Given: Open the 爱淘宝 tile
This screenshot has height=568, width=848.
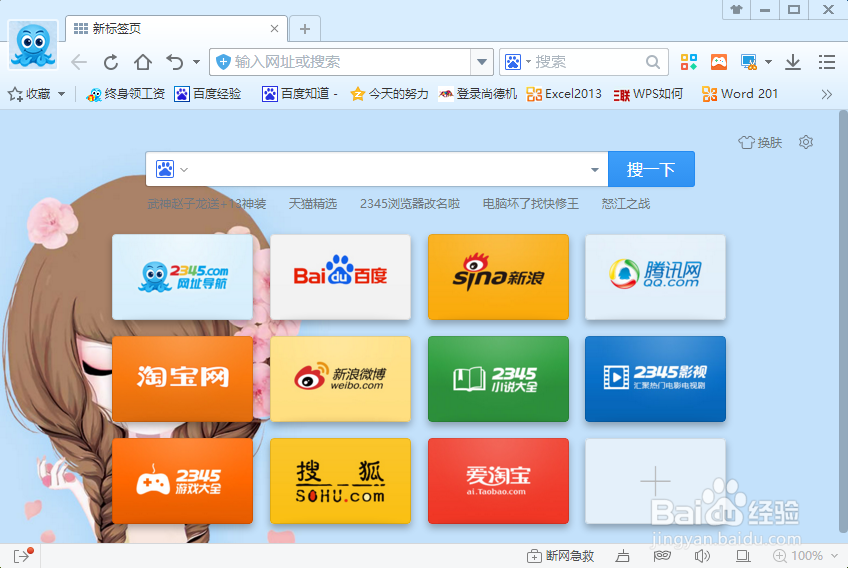Looking at the screenshot, I should [x=498, y=481].
